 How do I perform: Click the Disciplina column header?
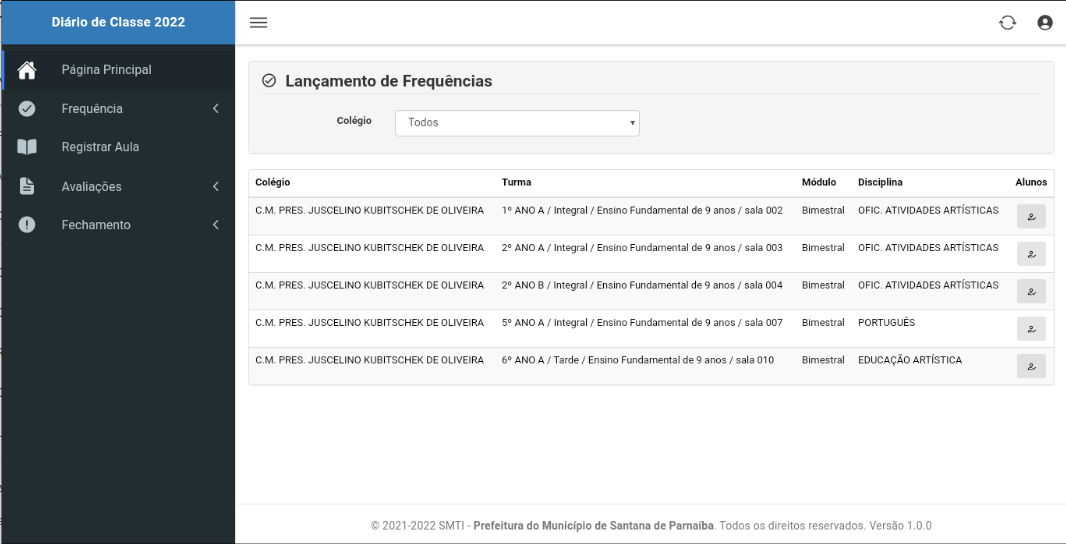tap(880, 182)
